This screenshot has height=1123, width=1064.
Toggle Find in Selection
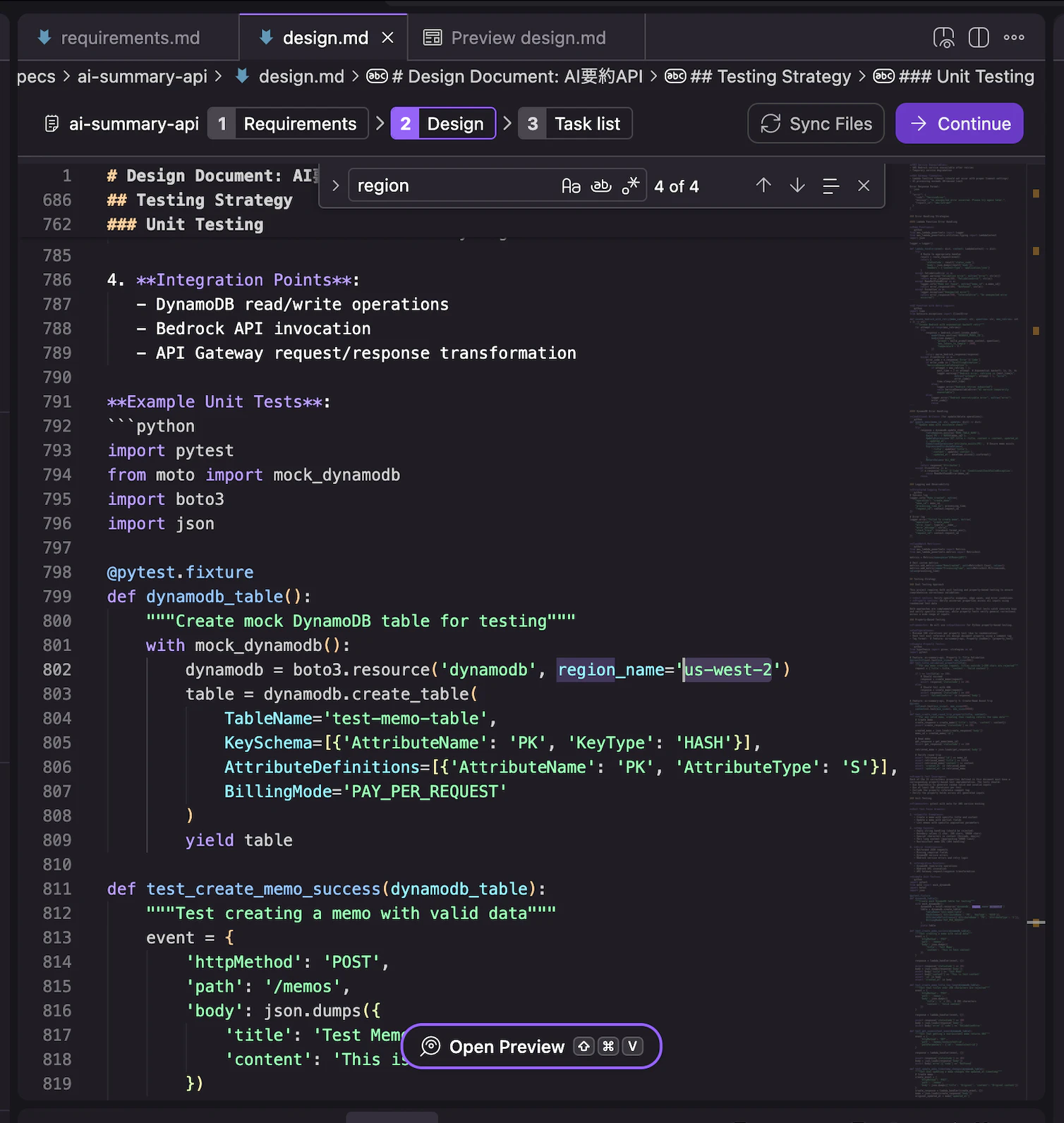point(830,186)
